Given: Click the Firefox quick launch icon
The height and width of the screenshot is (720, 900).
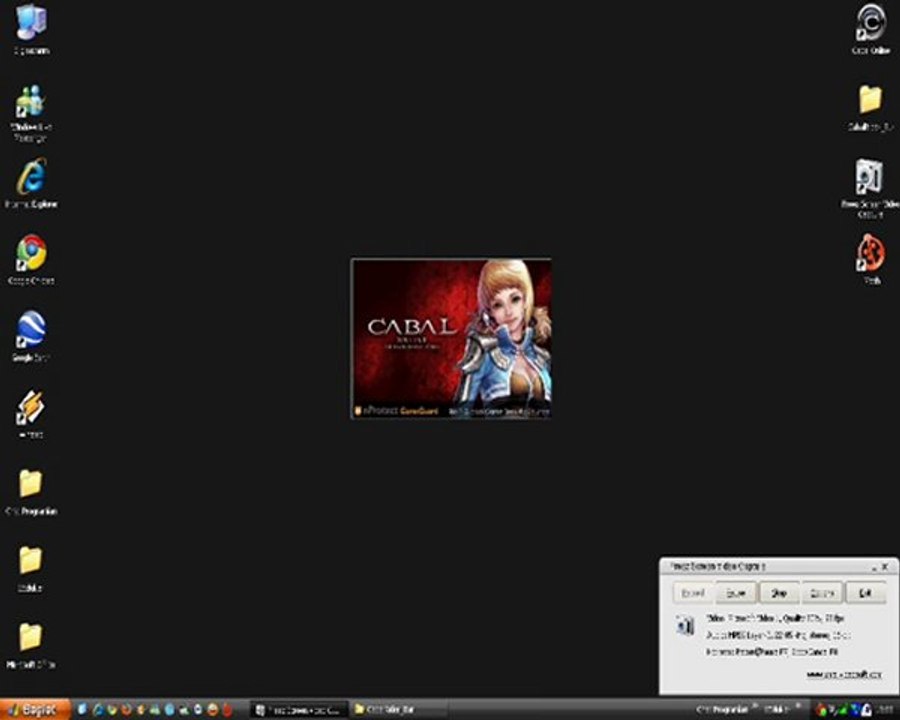Looking at the screenshot, I should 126,710.
